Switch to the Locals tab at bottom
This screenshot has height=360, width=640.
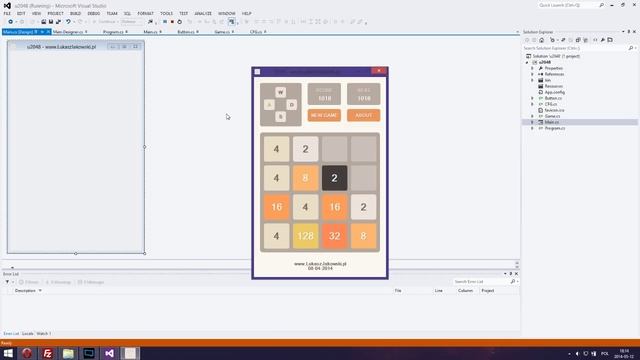pyautogui.click(x=27, y=333)
